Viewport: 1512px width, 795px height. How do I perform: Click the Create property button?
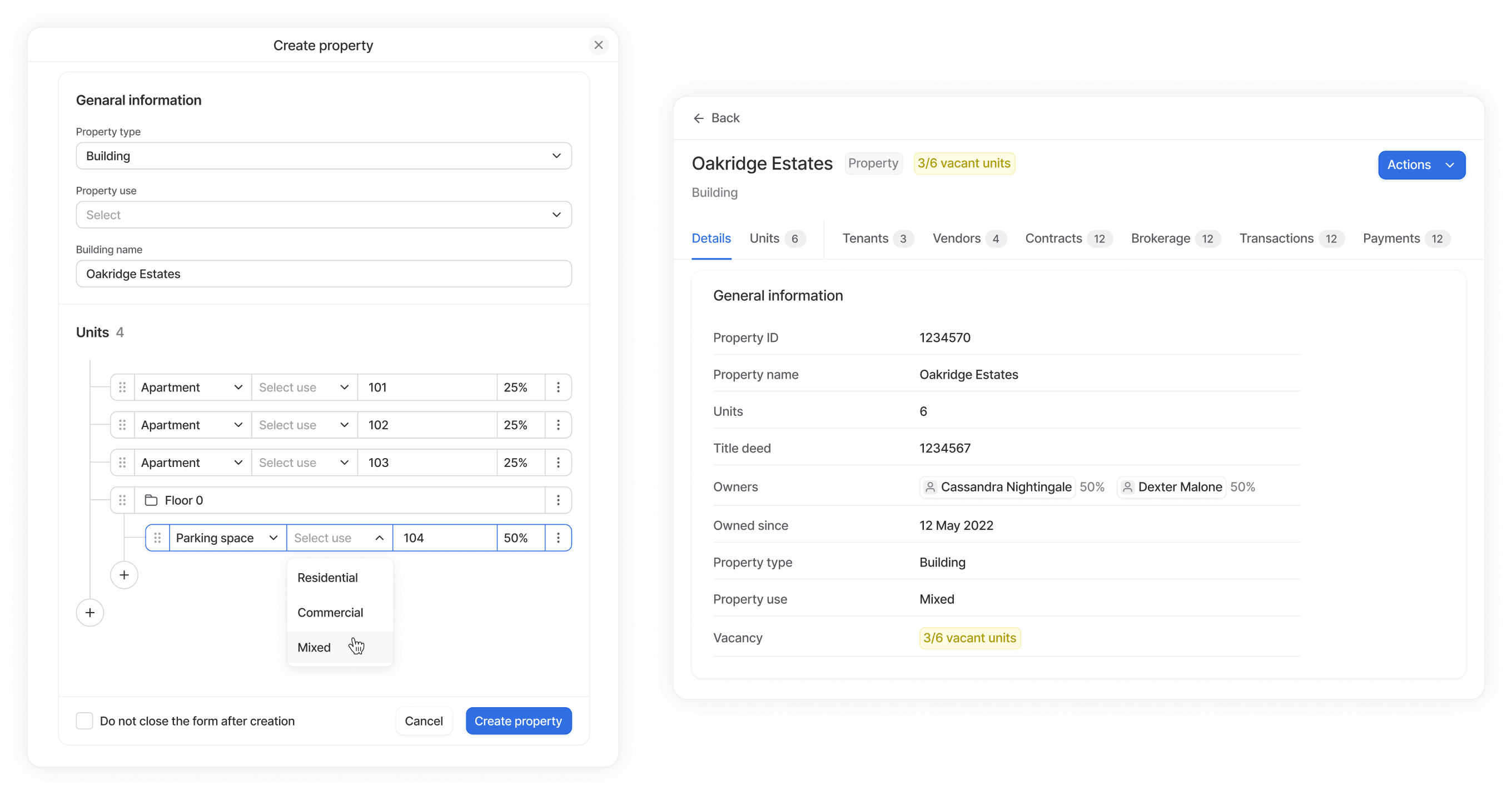[518, 721]
